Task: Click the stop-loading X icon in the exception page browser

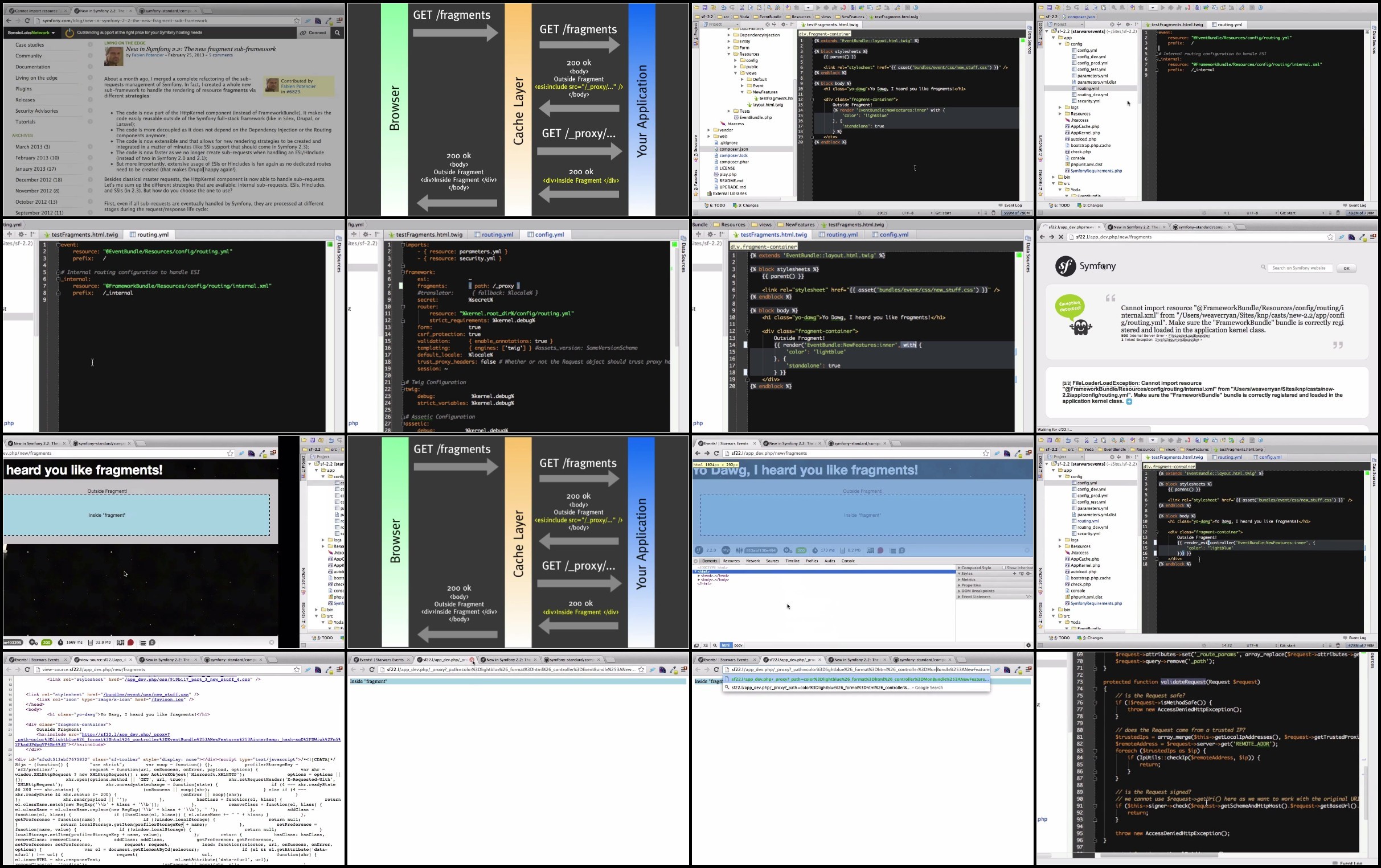Action: click(1060, 237)
